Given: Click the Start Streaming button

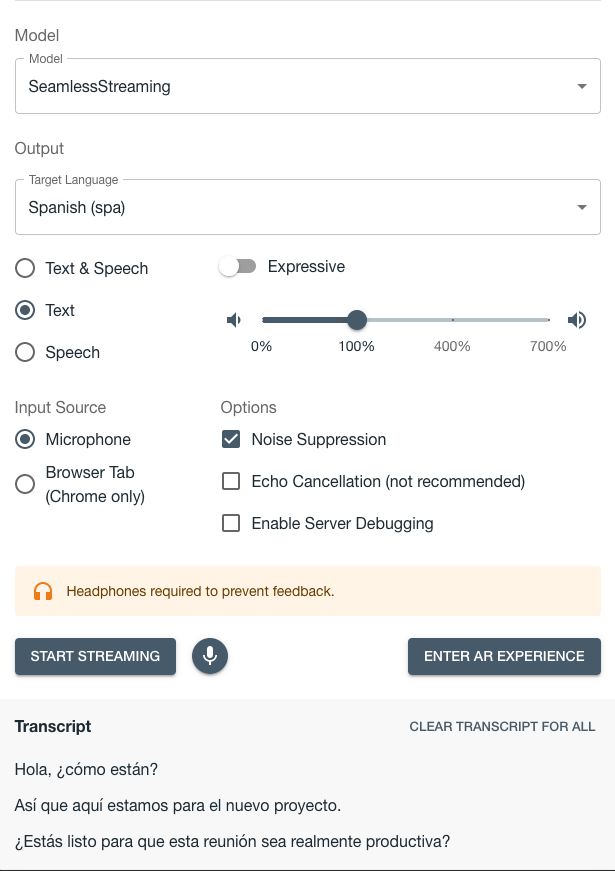Looking at the screenshot, I should click(95, 656).
